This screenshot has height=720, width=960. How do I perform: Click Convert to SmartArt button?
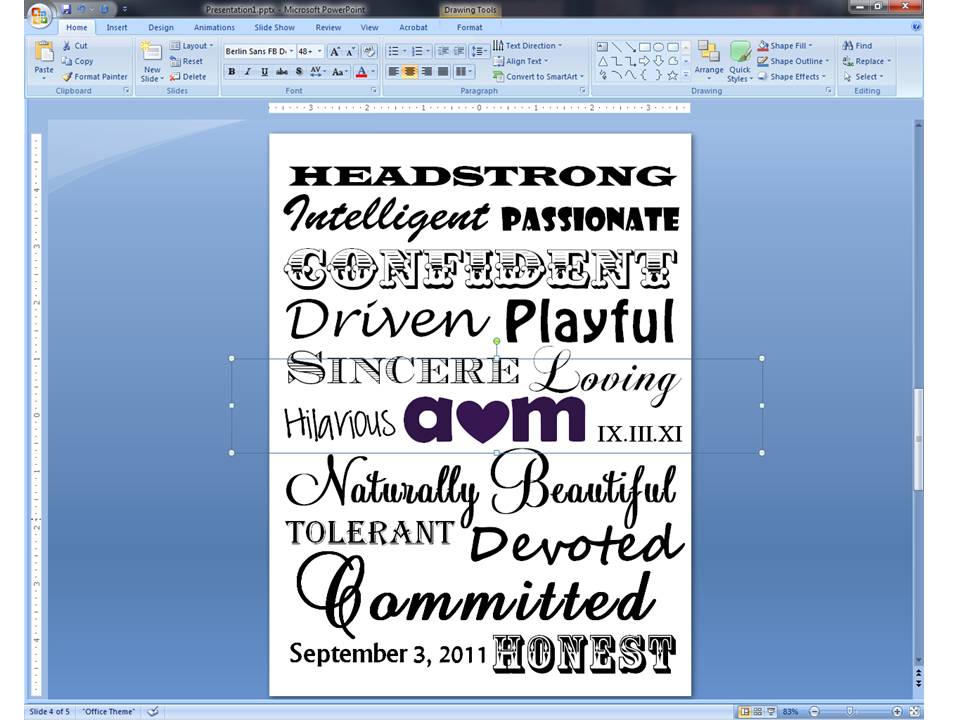tap(537, 77)
